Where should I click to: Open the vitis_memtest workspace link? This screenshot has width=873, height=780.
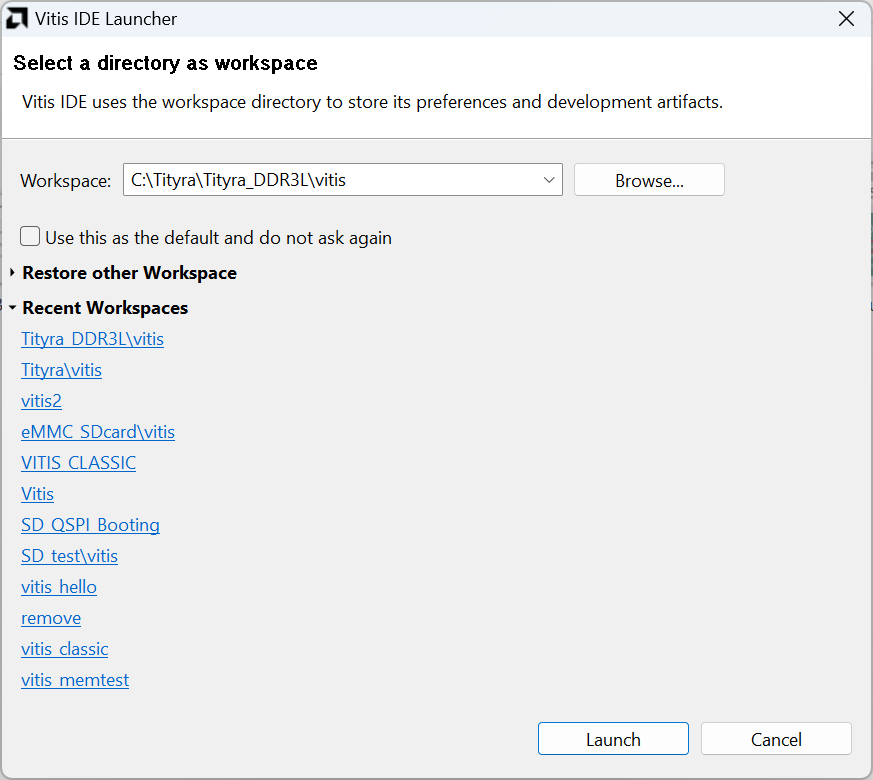(75, 680)
